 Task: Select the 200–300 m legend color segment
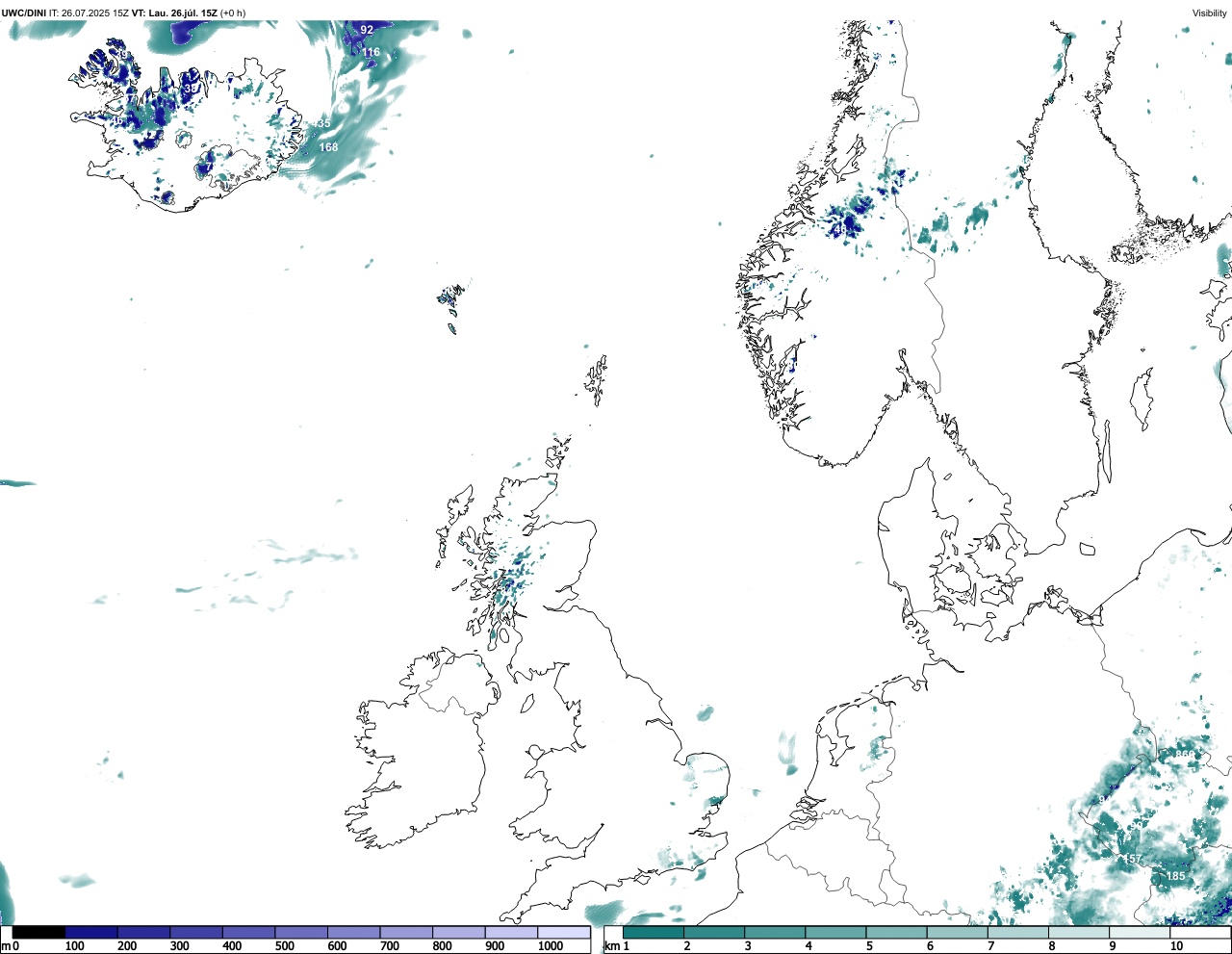pyautogui.click(x=144, y=932)
